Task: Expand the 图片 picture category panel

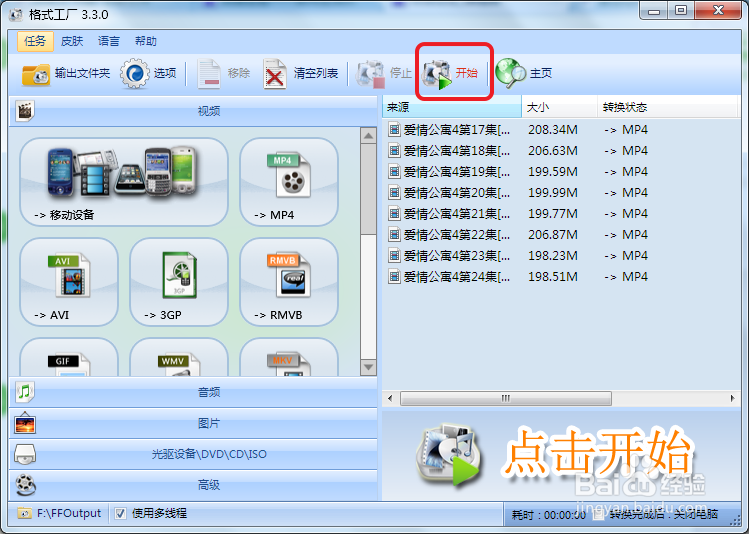Action: (x=193, y=423)
